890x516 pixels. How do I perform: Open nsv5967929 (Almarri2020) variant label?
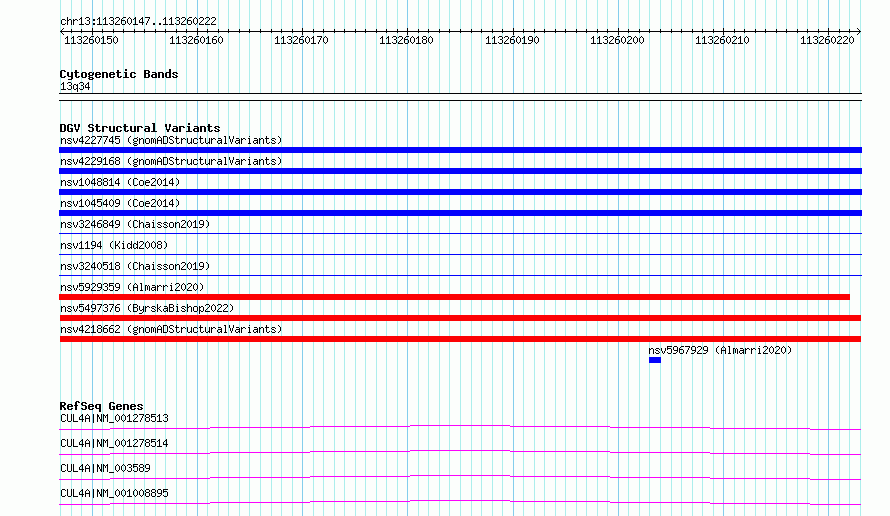720,350
